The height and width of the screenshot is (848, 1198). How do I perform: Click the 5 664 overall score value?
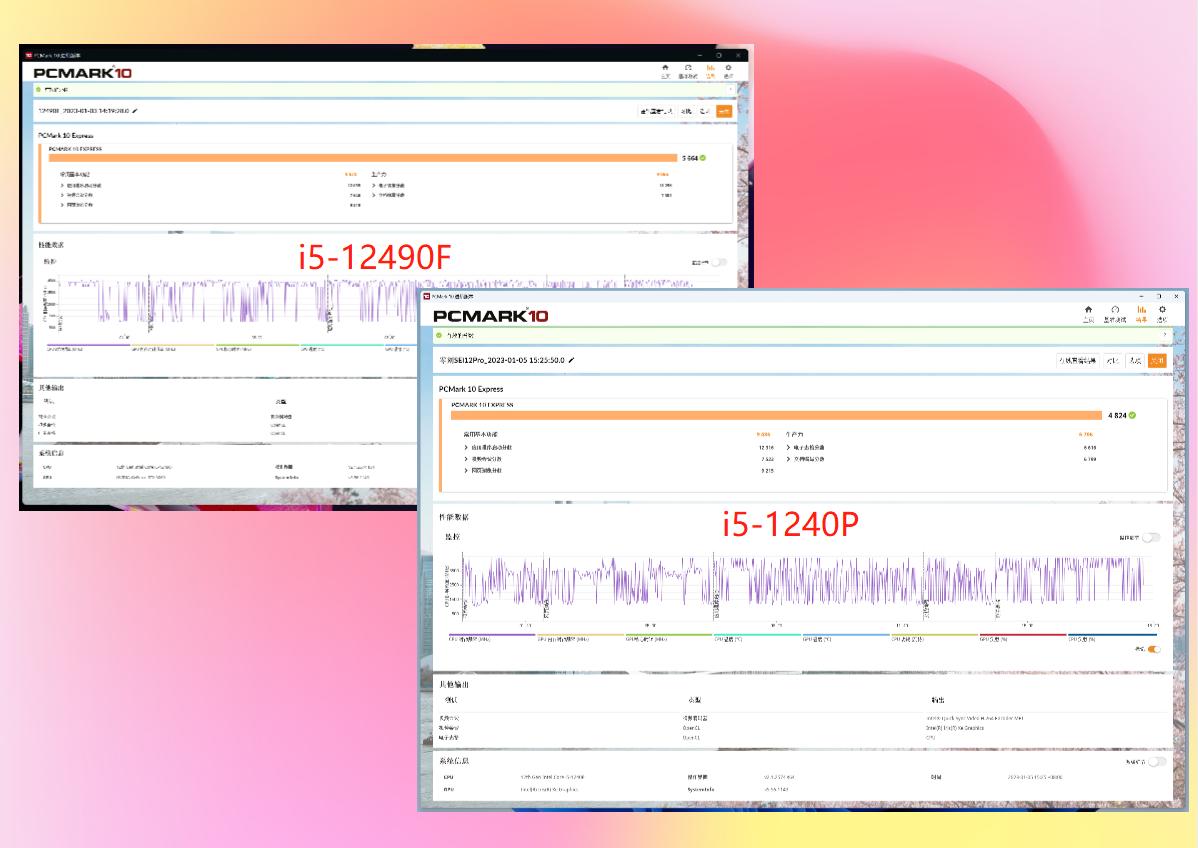pos(690,158)
